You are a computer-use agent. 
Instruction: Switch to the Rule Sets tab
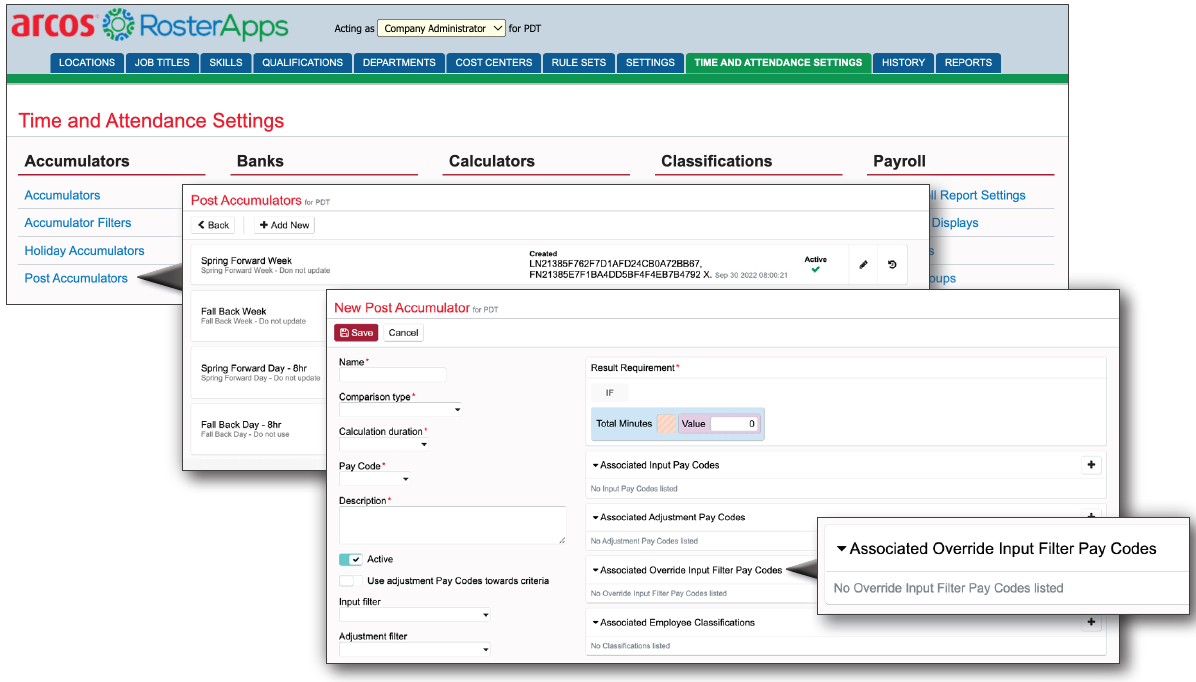click(578, 62)
